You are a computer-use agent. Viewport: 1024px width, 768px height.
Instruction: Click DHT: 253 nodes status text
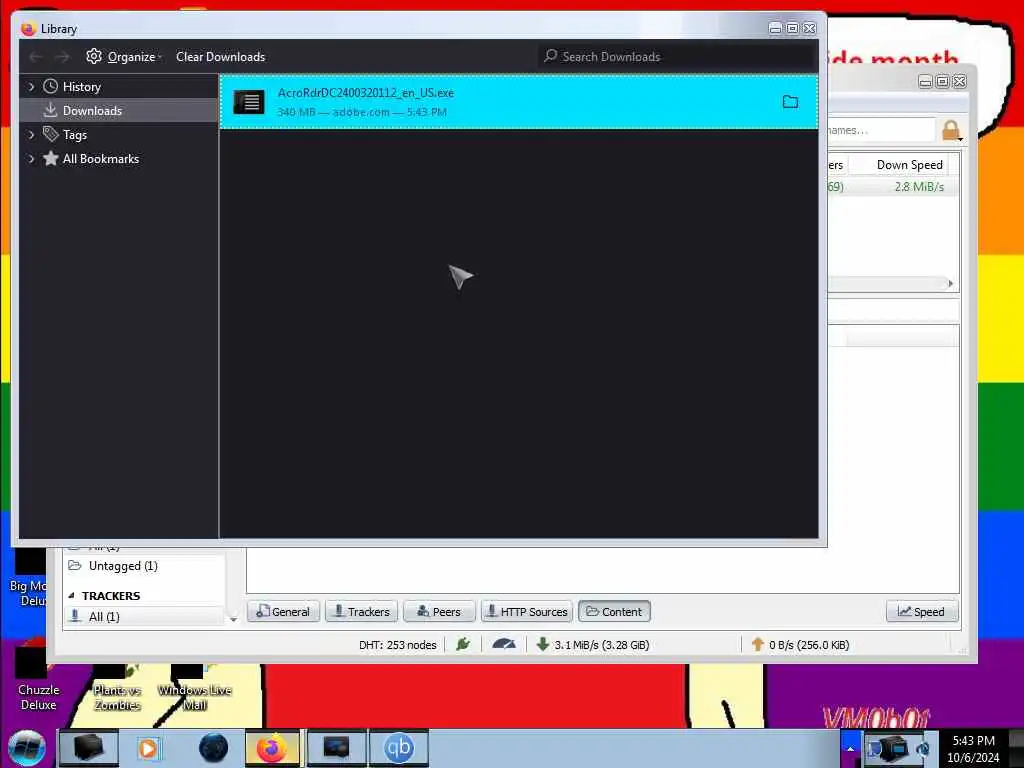(x=397, y=645)
